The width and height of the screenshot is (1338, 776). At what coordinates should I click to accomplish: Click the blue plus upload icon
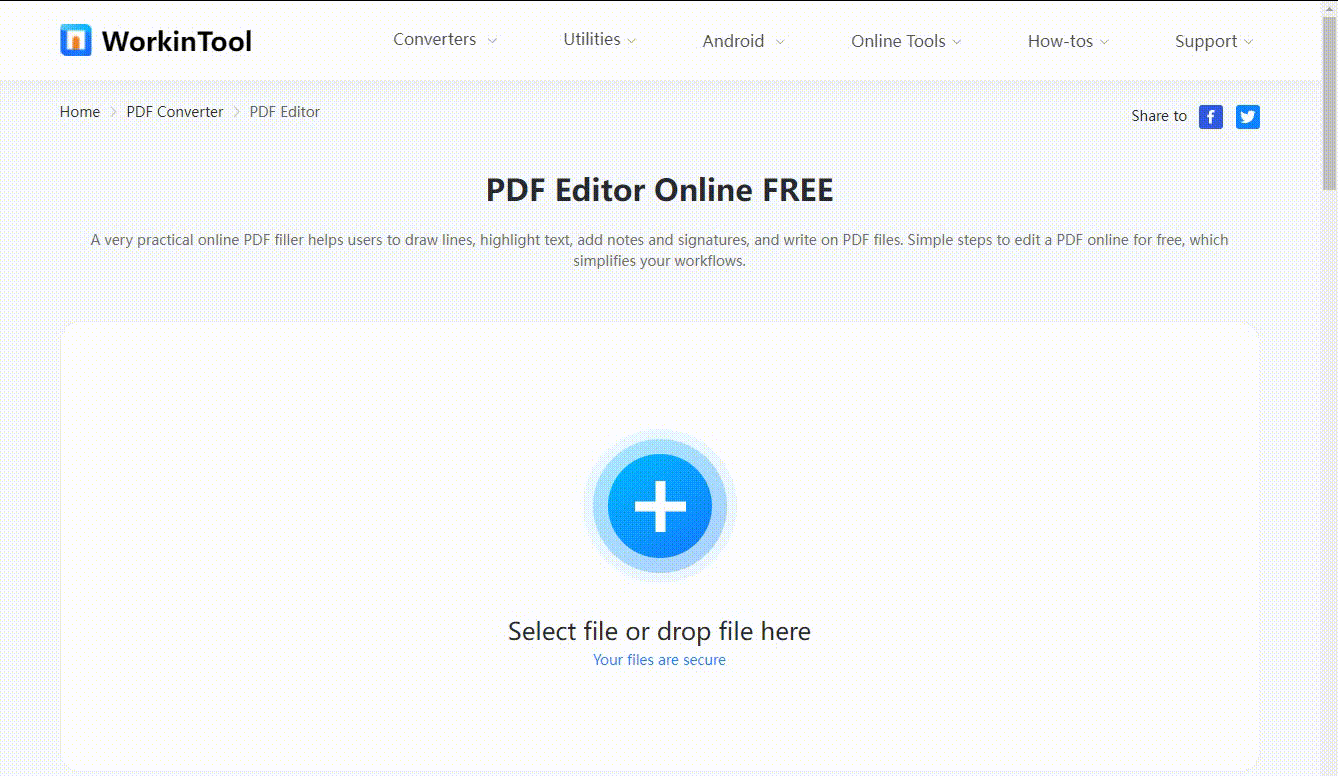[x=659, y=506]
